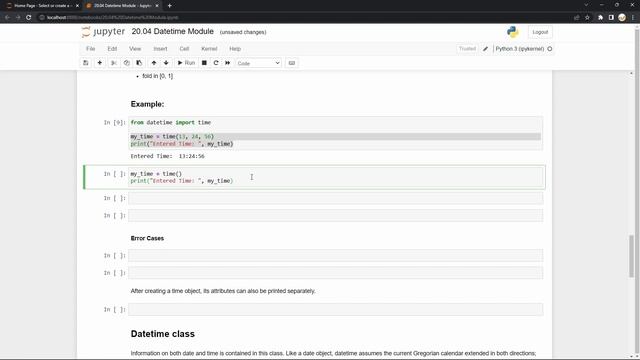Bookmark this page with star icon
Viewport: 640px width, 360px height.
point(587,18)
